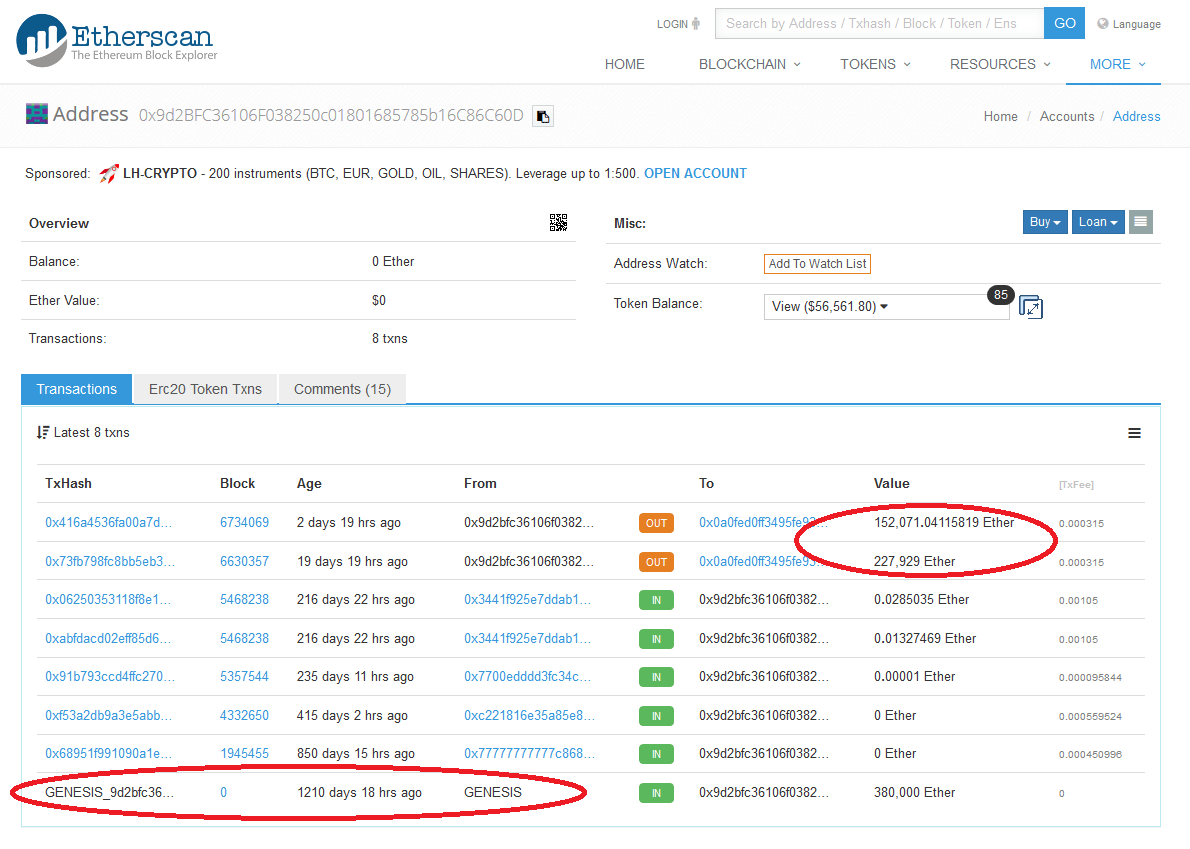The image size is (1190, 849).
Task: Open the OPEN ACCOUNT sponsored link
Action: click(695, 173)
